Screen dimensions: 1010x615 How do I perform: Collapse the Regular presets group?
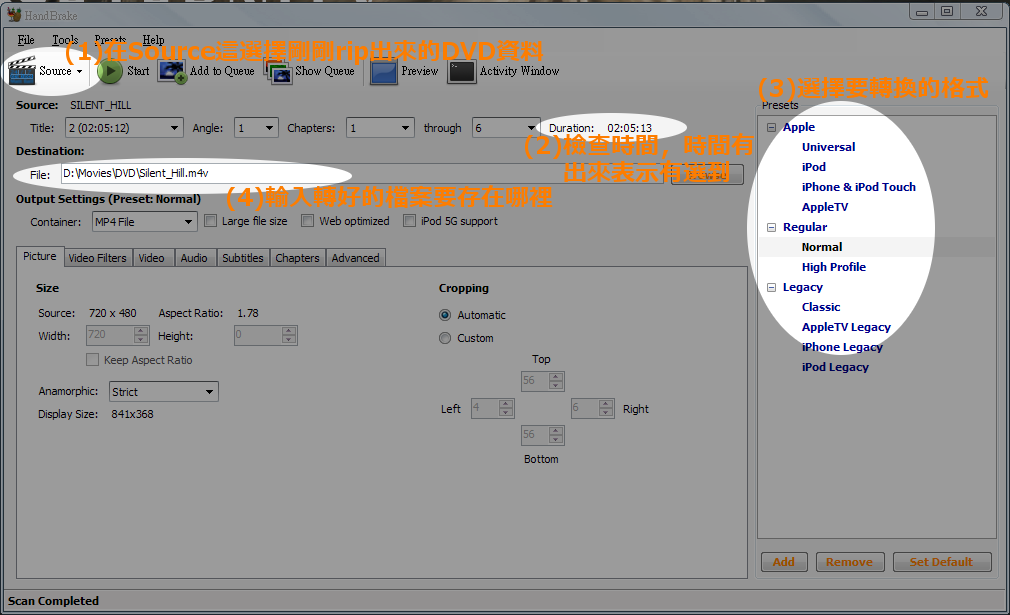tap(772, 227)
